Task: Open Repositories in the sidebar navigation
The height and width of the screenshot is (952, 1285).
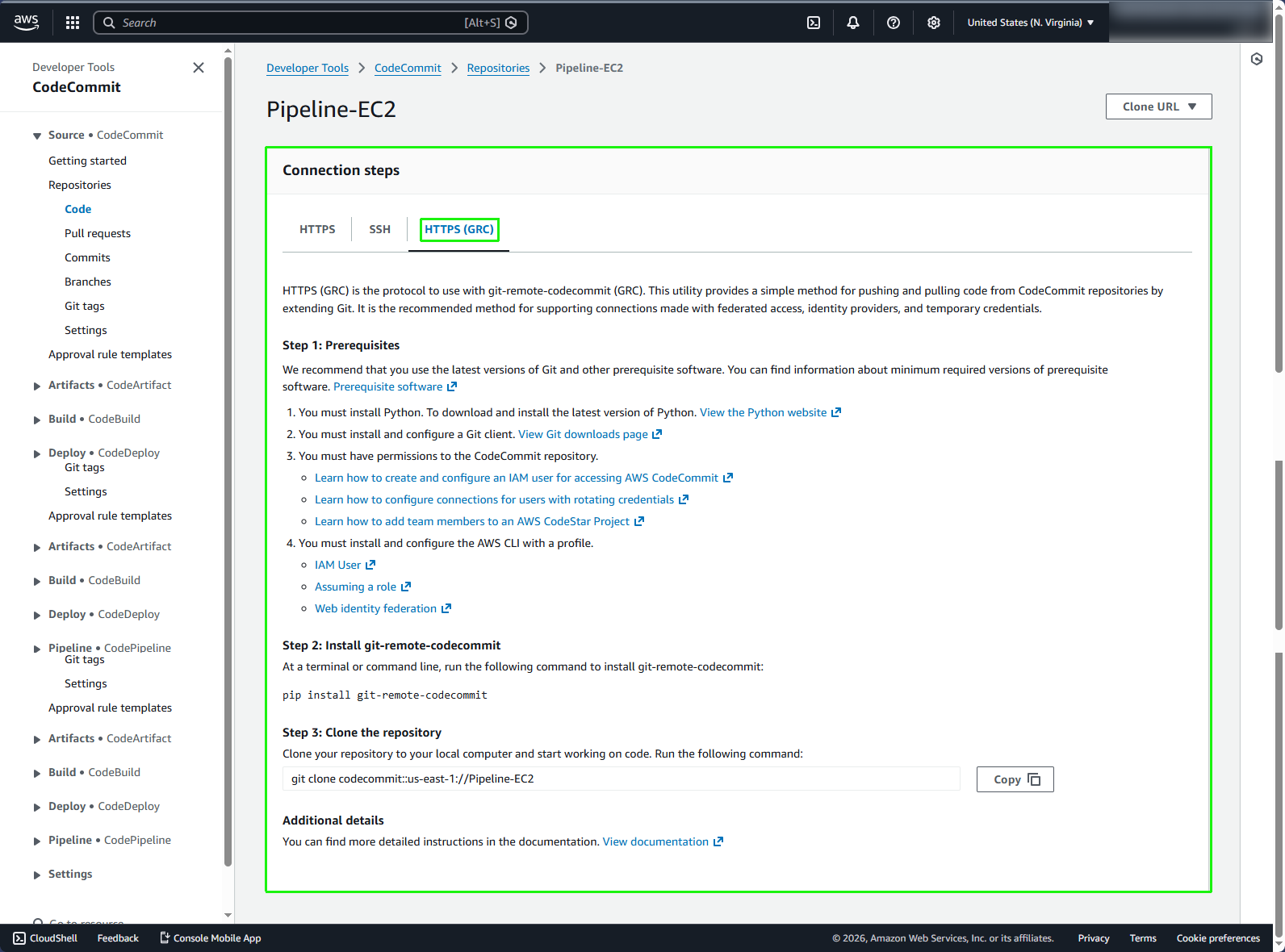Action: coord(80,185)
